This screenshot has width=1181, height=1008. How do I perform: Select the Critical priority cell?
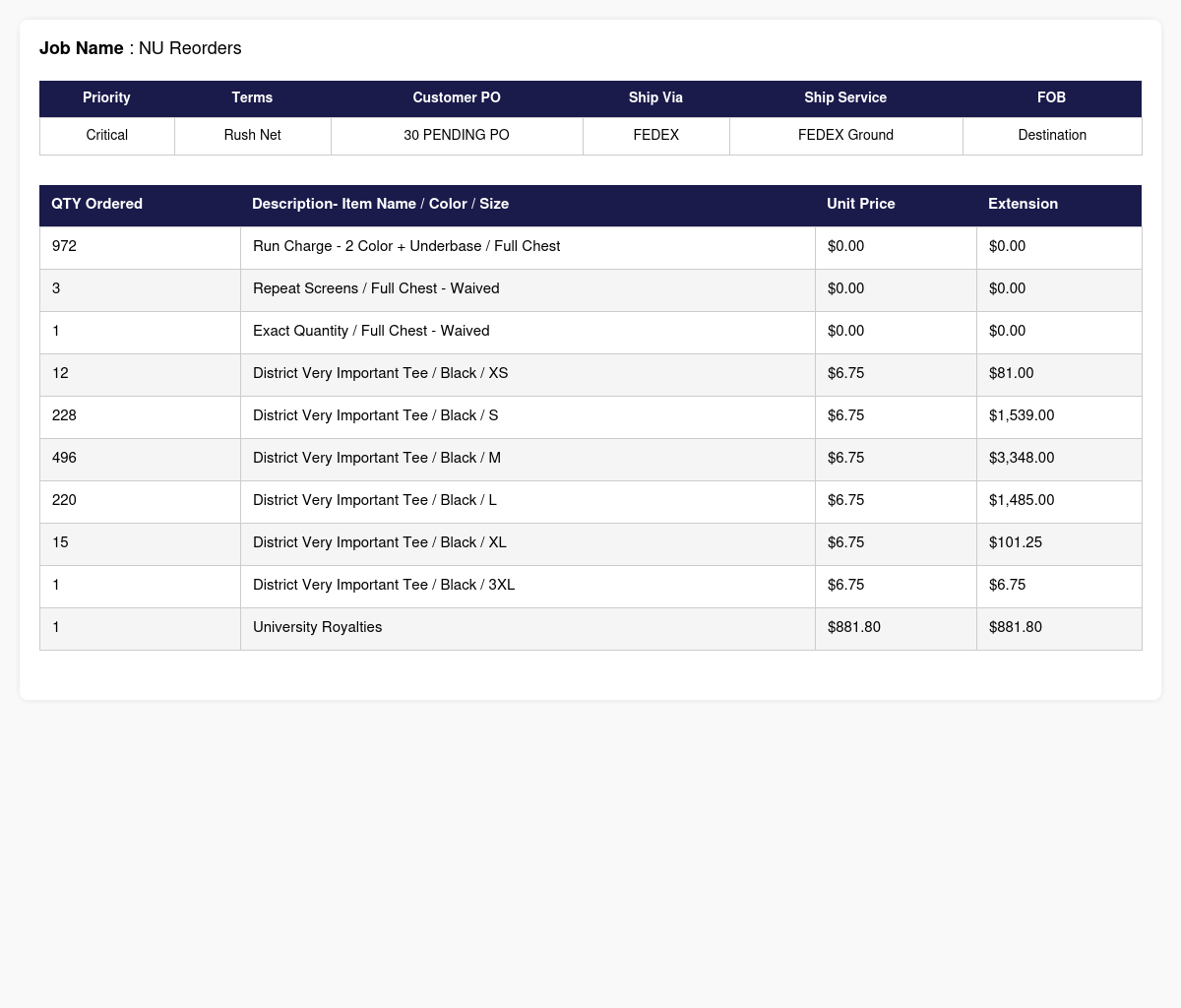point(106,136)
